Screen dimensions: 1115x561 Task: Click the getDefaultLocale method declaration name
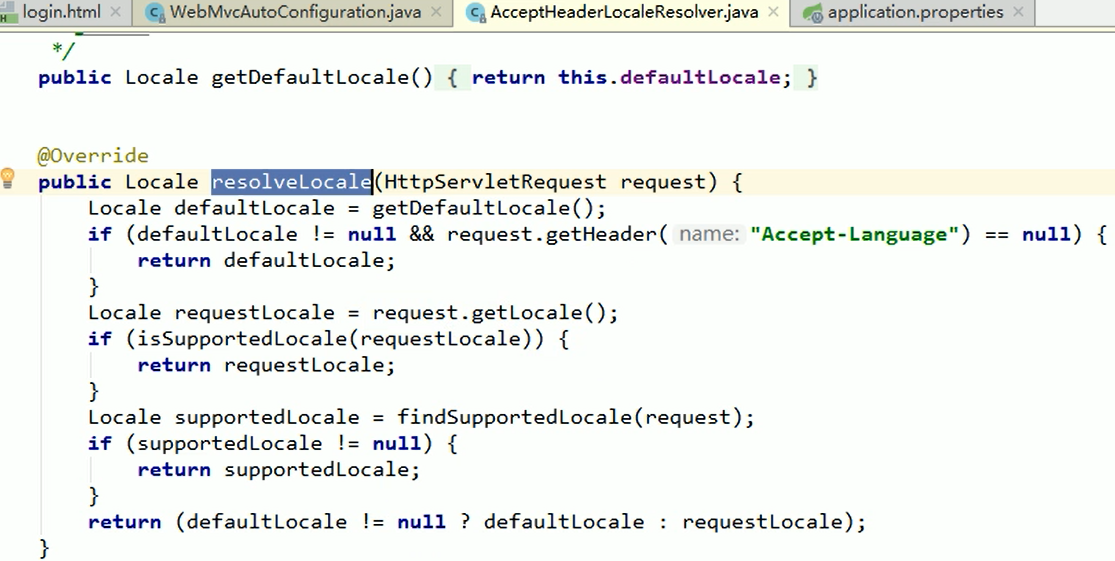pos(309,78)
